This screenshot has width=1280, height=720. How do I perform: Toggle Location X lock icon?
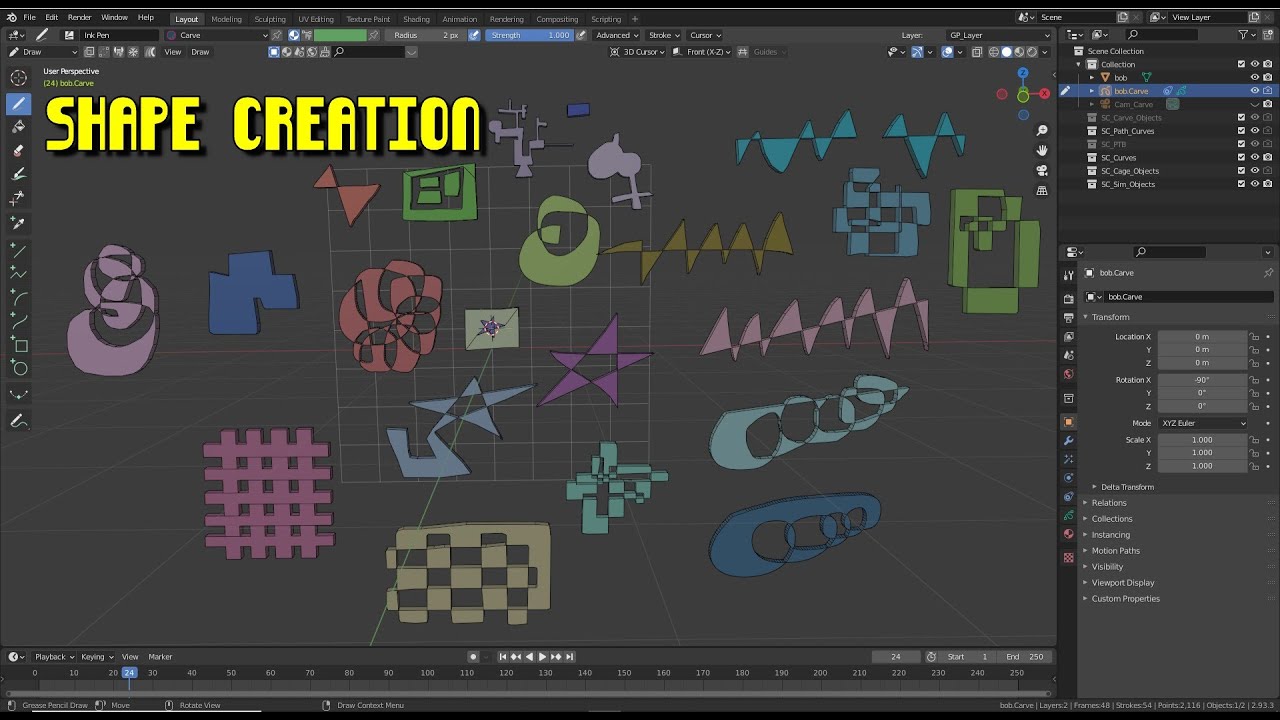point(1255,337)
